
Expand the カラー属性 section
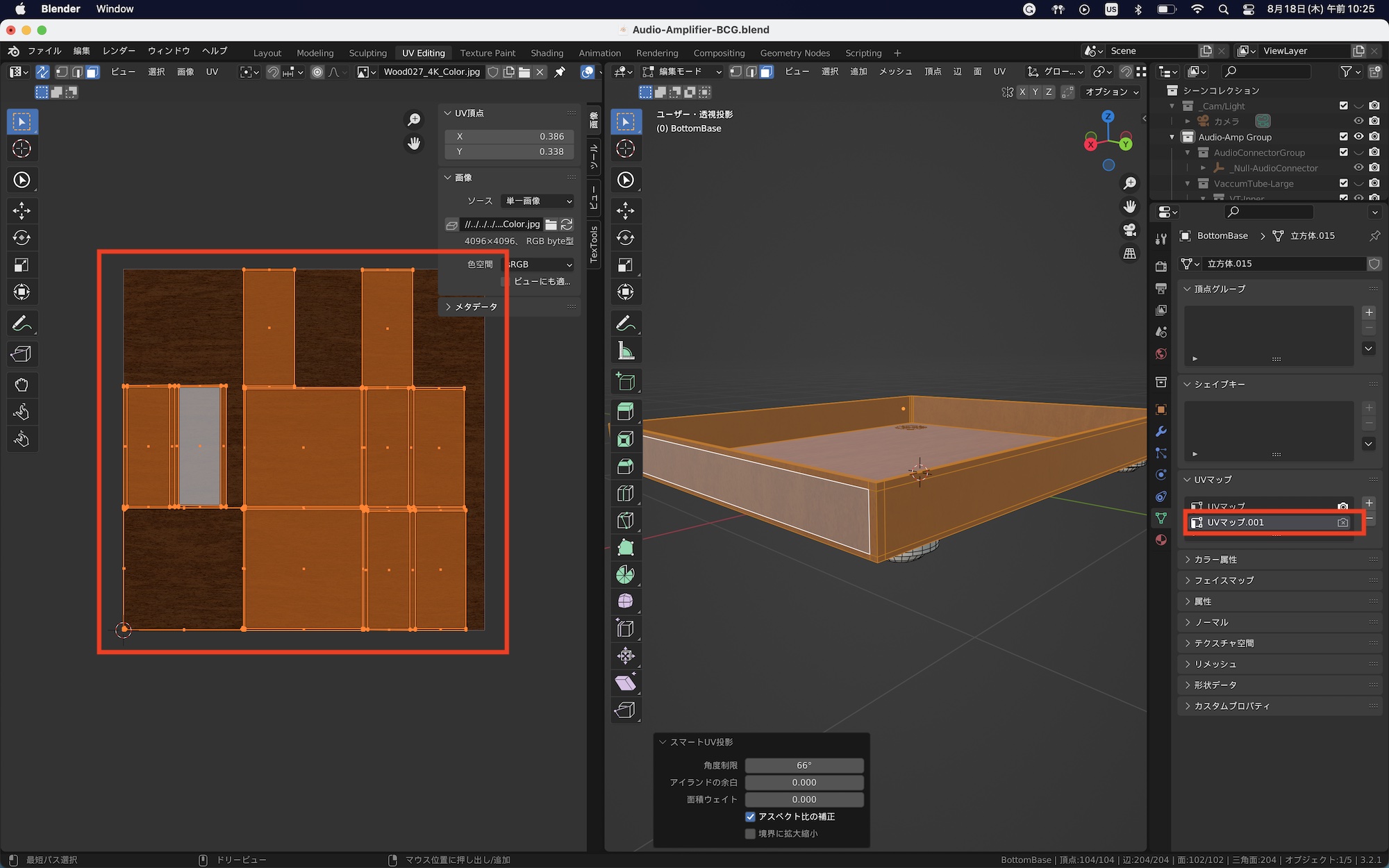(x=1215, y=559)
